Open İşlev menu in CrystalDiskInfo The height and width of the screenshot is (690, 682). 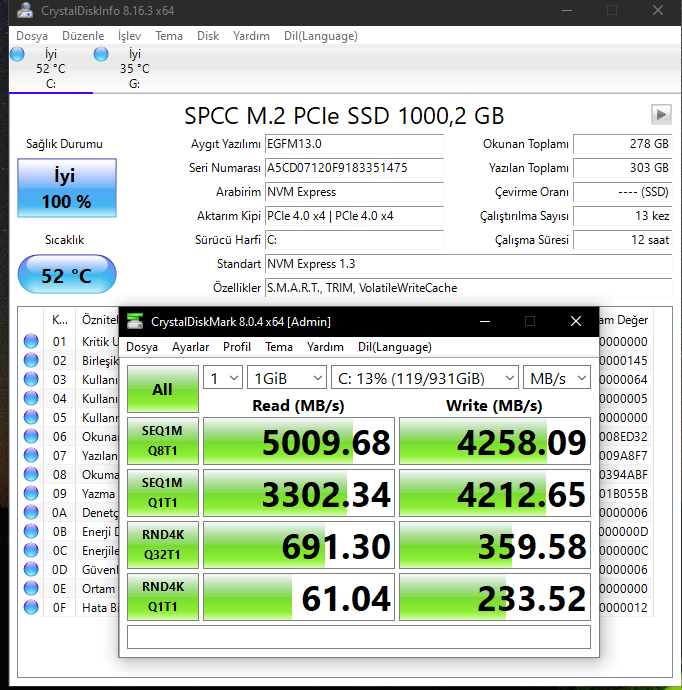(x=129, y=36)
